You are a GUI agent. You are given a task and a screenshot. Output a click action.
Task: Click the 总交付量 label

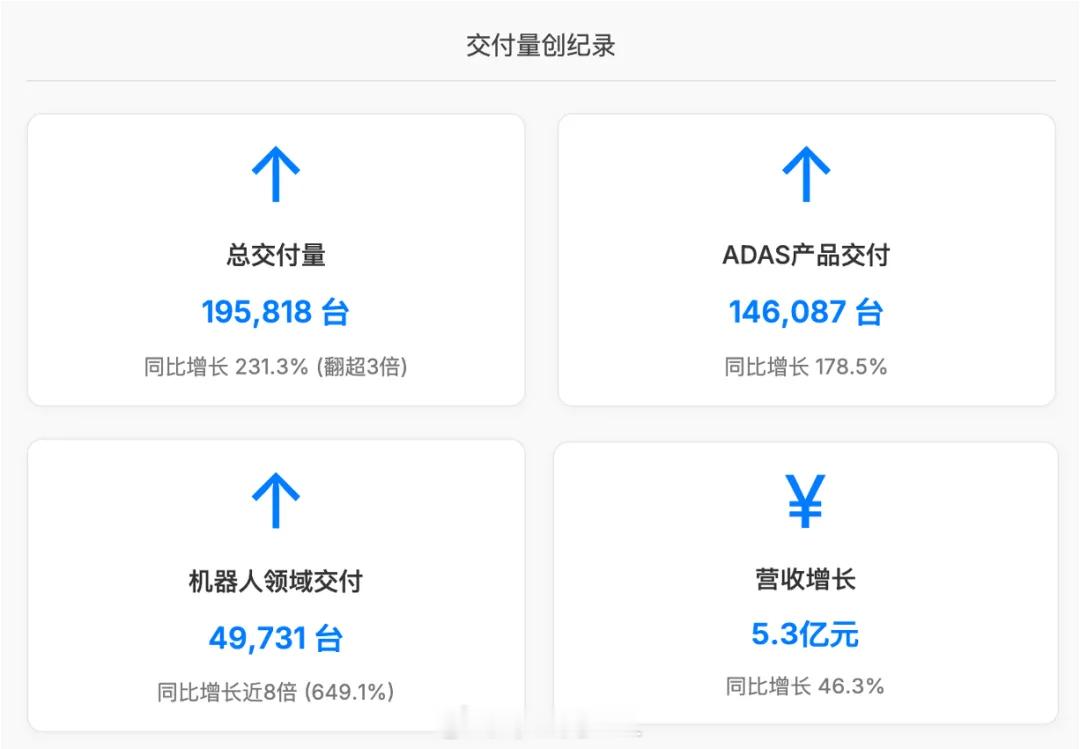coord(276,255)
